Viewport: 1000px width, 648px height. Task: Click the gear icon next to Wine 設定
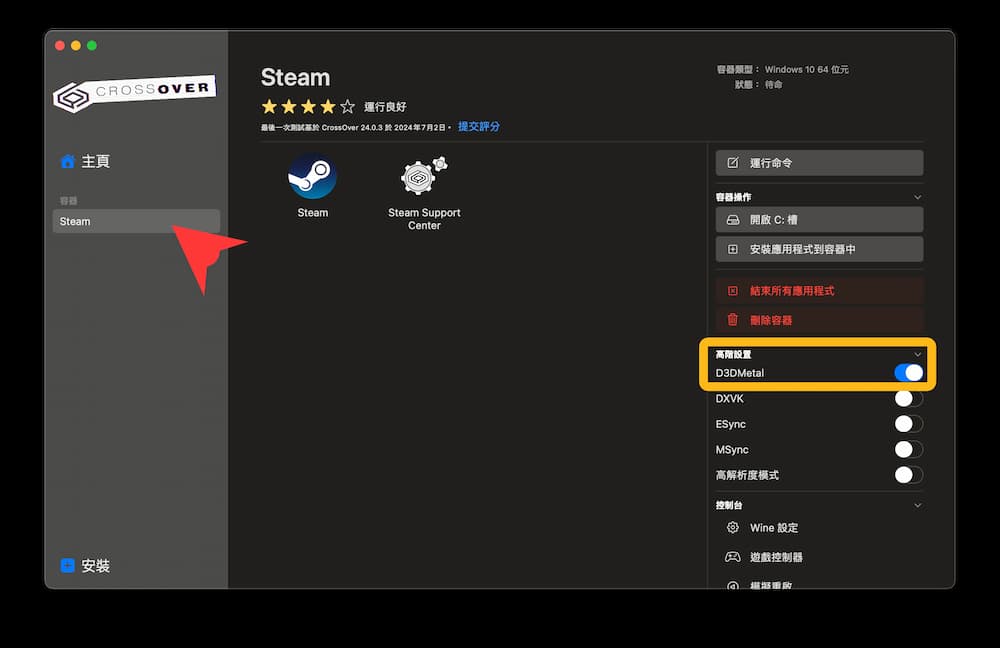click(733, 527)
